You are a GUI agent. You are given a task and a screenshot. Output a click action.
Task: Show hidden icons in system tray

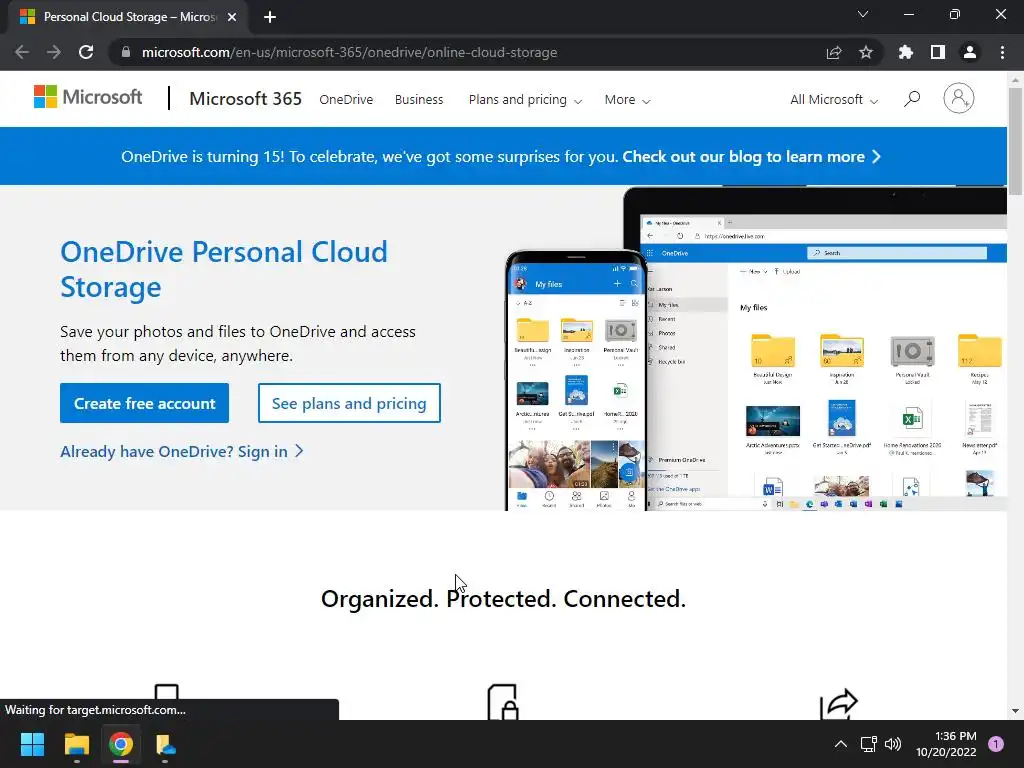point(840,744)
